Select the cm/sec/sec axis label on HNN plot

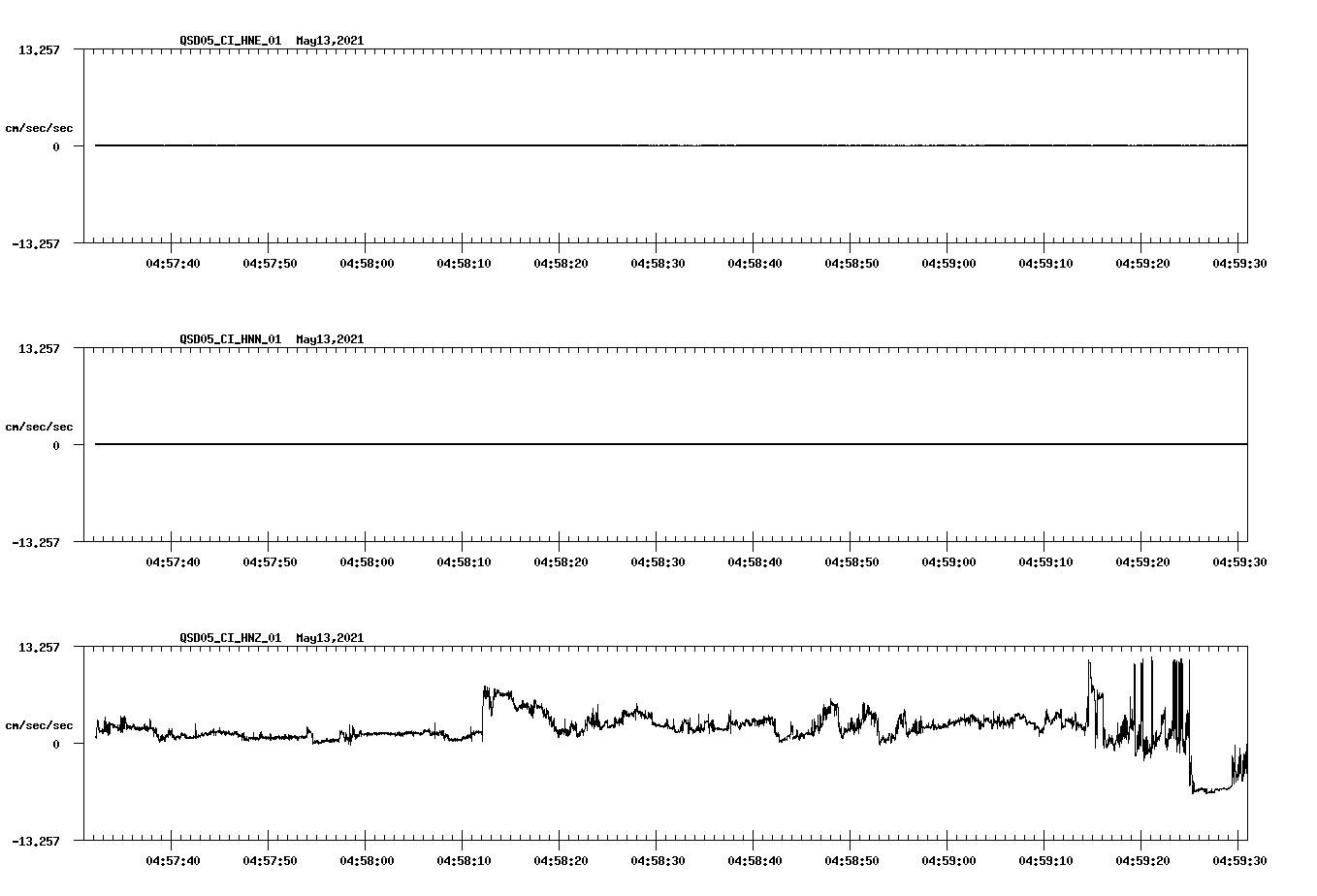[39, 426]
